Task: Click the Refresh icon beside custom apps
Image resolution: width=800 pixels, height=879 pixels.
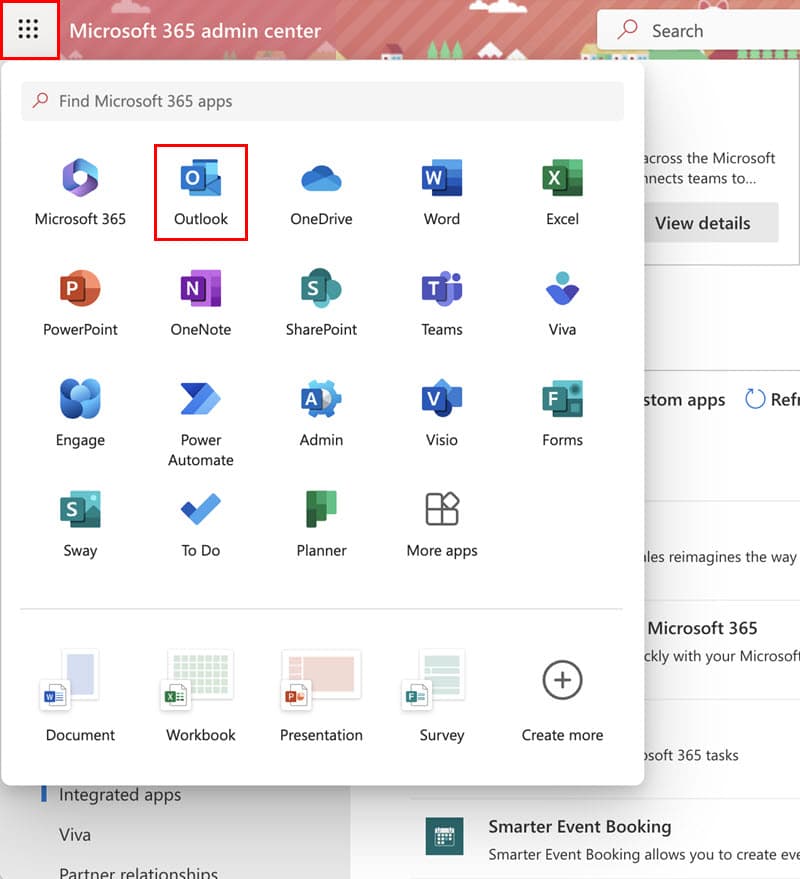Action: click(x=755, y=399)
